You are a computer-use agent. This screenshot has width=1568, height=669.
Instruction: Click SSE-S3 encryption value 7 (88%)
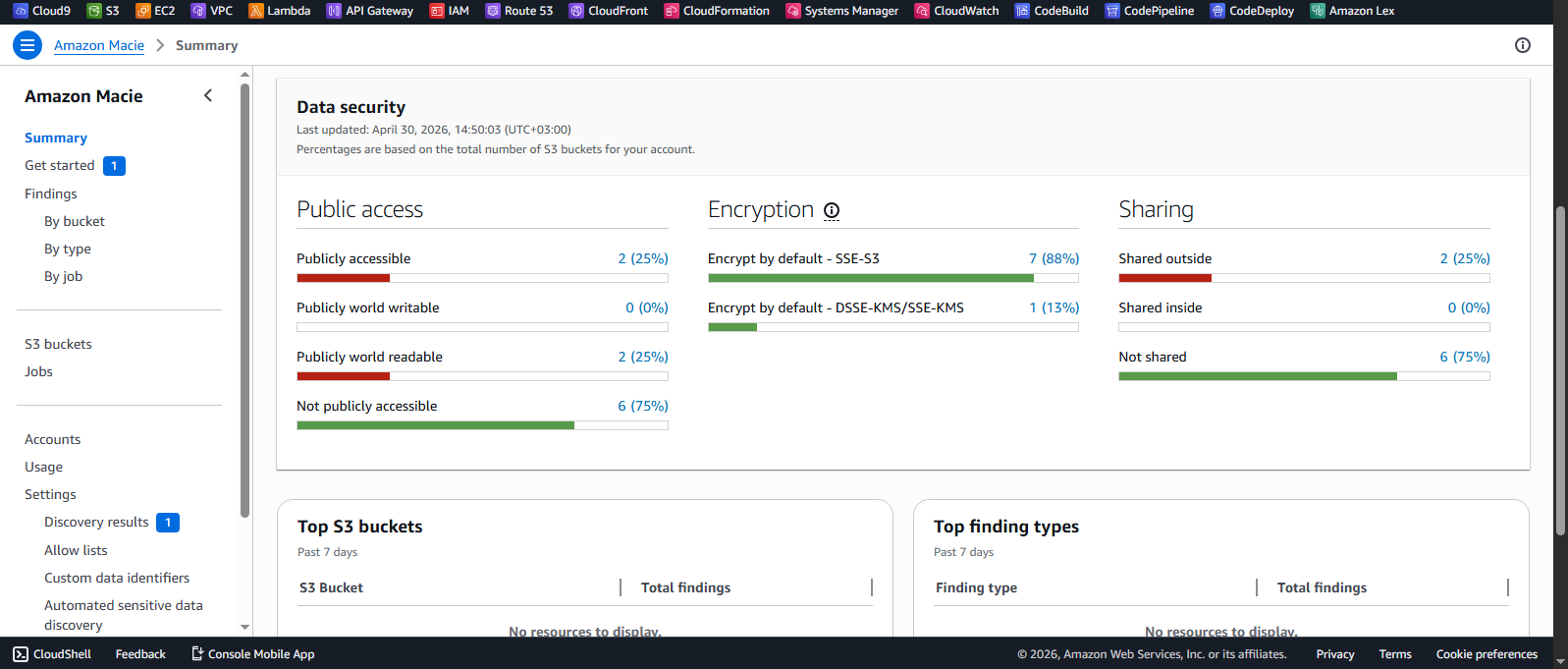tap(1054, 258)
